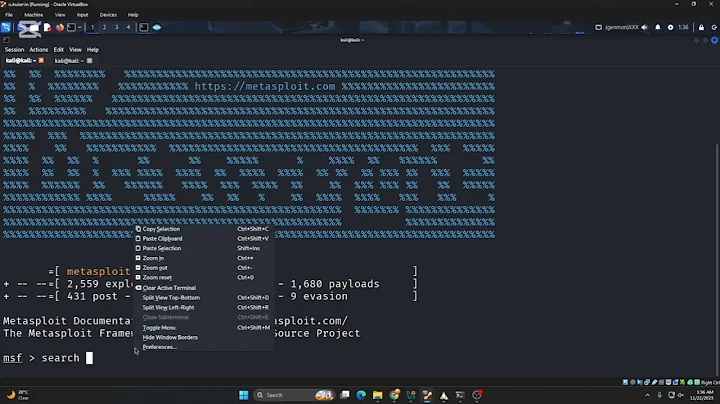Choose Toggle Menu in context menu
The width and height of the screenshot is (720, 404).
[x=203, y=328]
